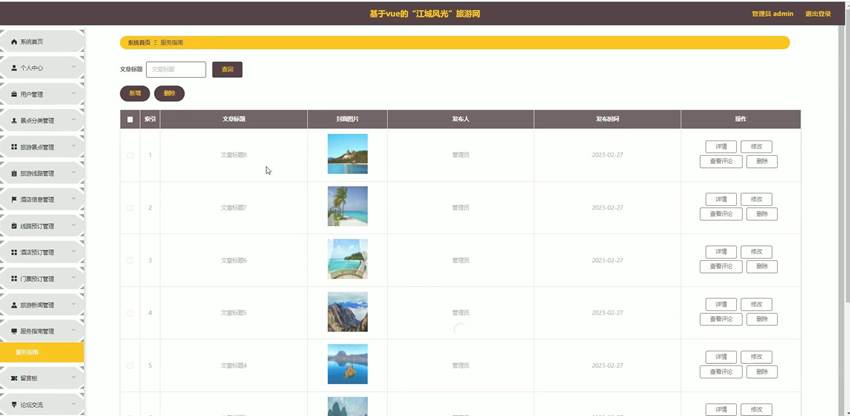
Task: Open the 旅游新闻管理 sidebar menu
Action: coord(42,305)
